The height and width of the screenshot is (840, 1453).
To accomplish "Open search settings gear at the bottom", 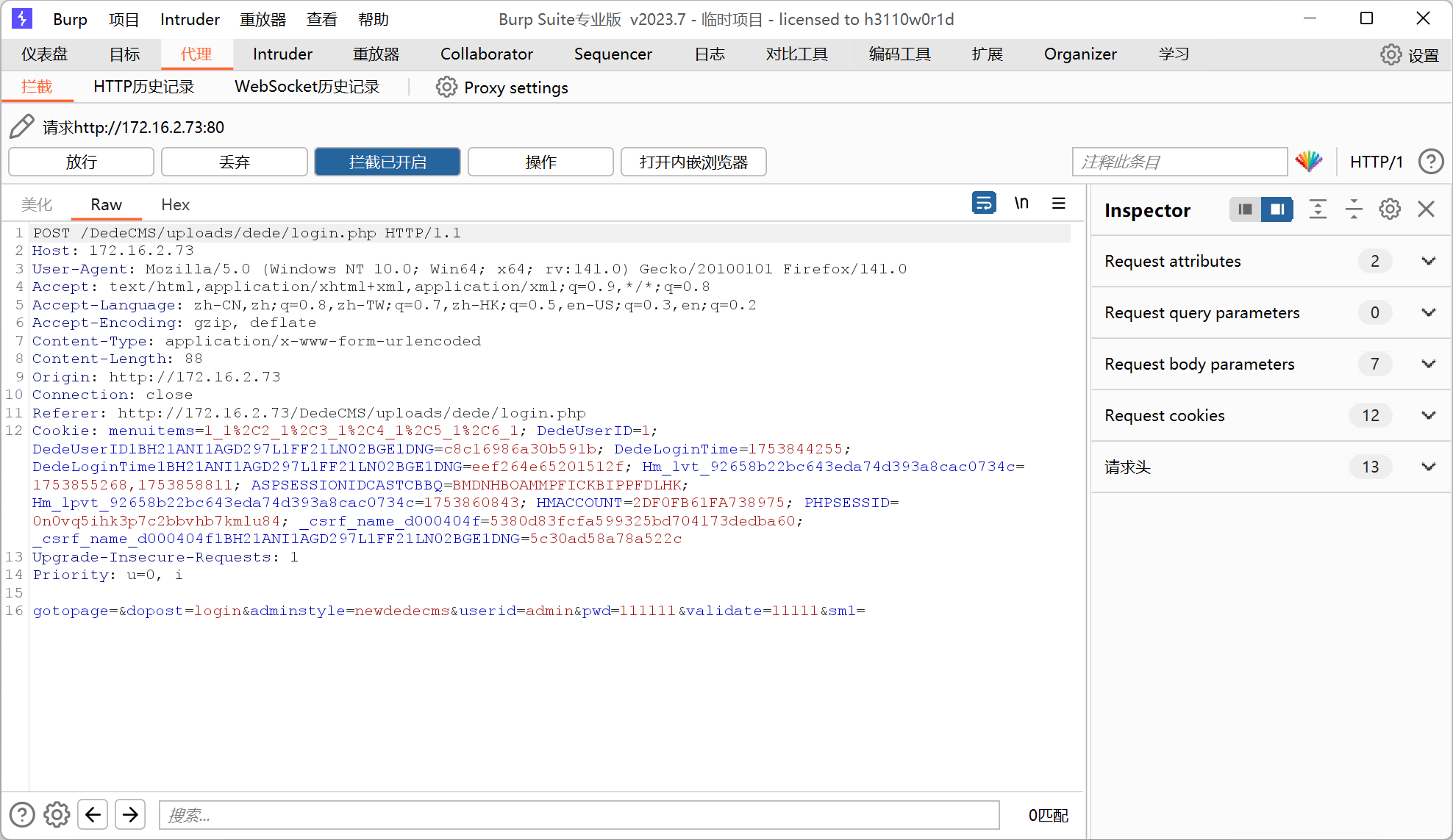I will [x=57, y=814].
